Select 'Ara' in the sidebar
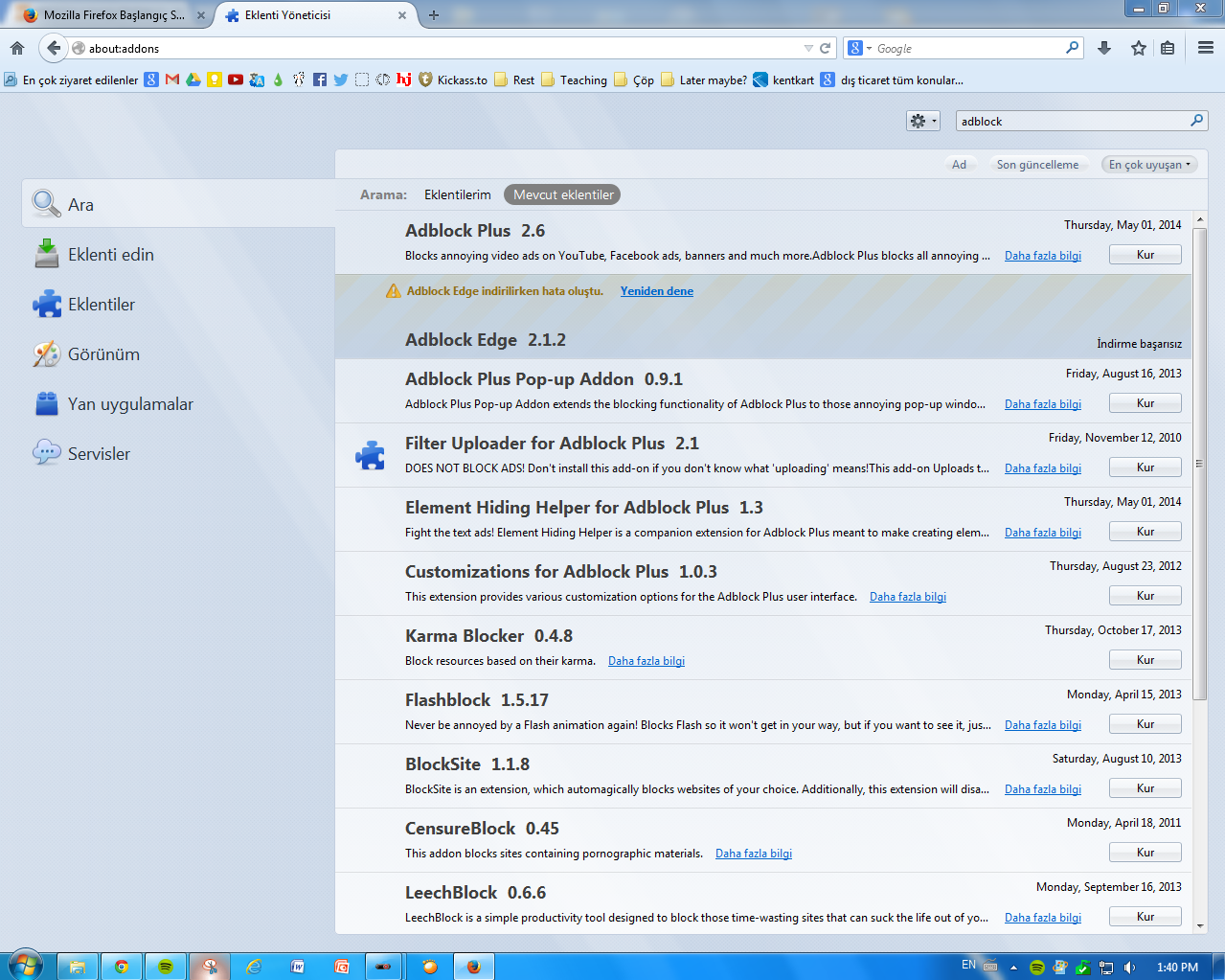 (178, 204)
